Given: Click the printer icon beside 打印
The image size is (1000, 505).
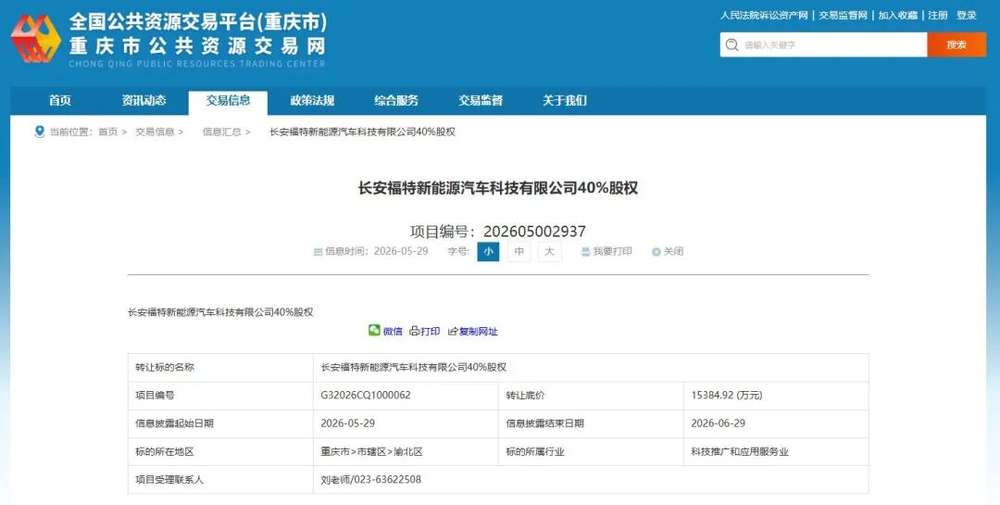Looking at the screenshot, I should [x=415, y=331].
